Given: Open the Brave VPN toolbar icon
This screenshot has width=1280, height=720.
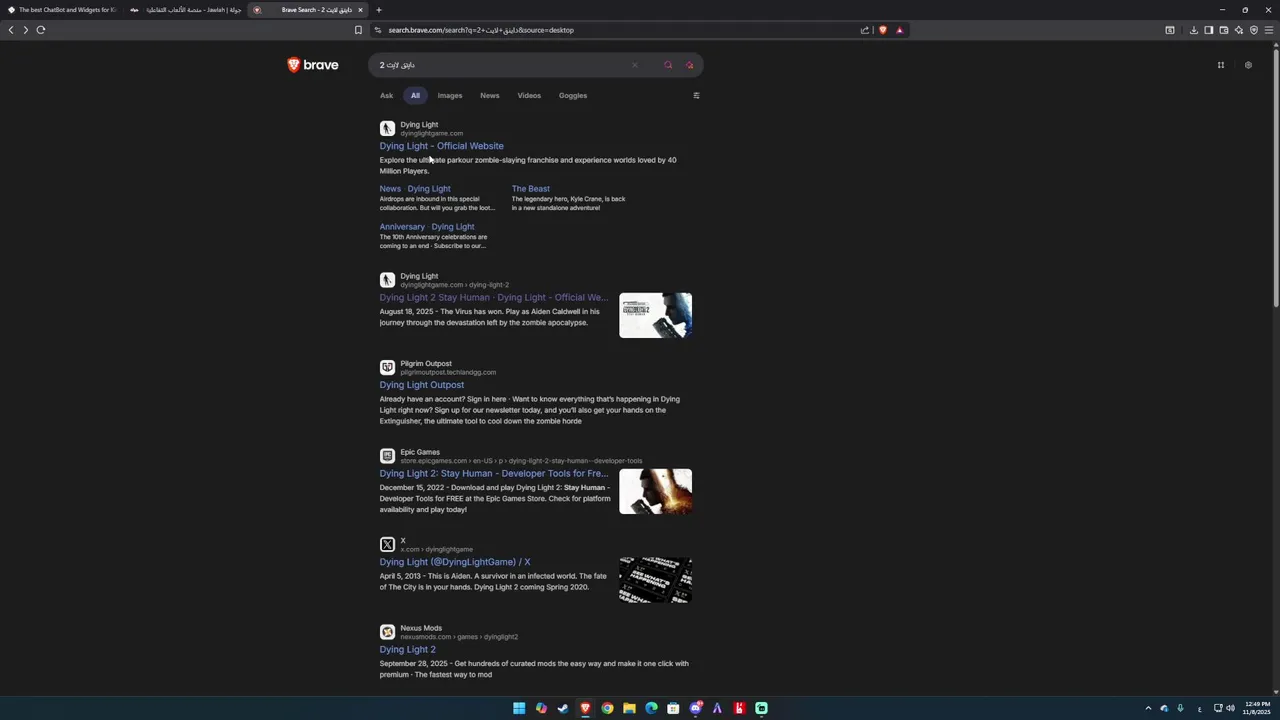Looking at the screenshot, I should [x=1254, y=30].
